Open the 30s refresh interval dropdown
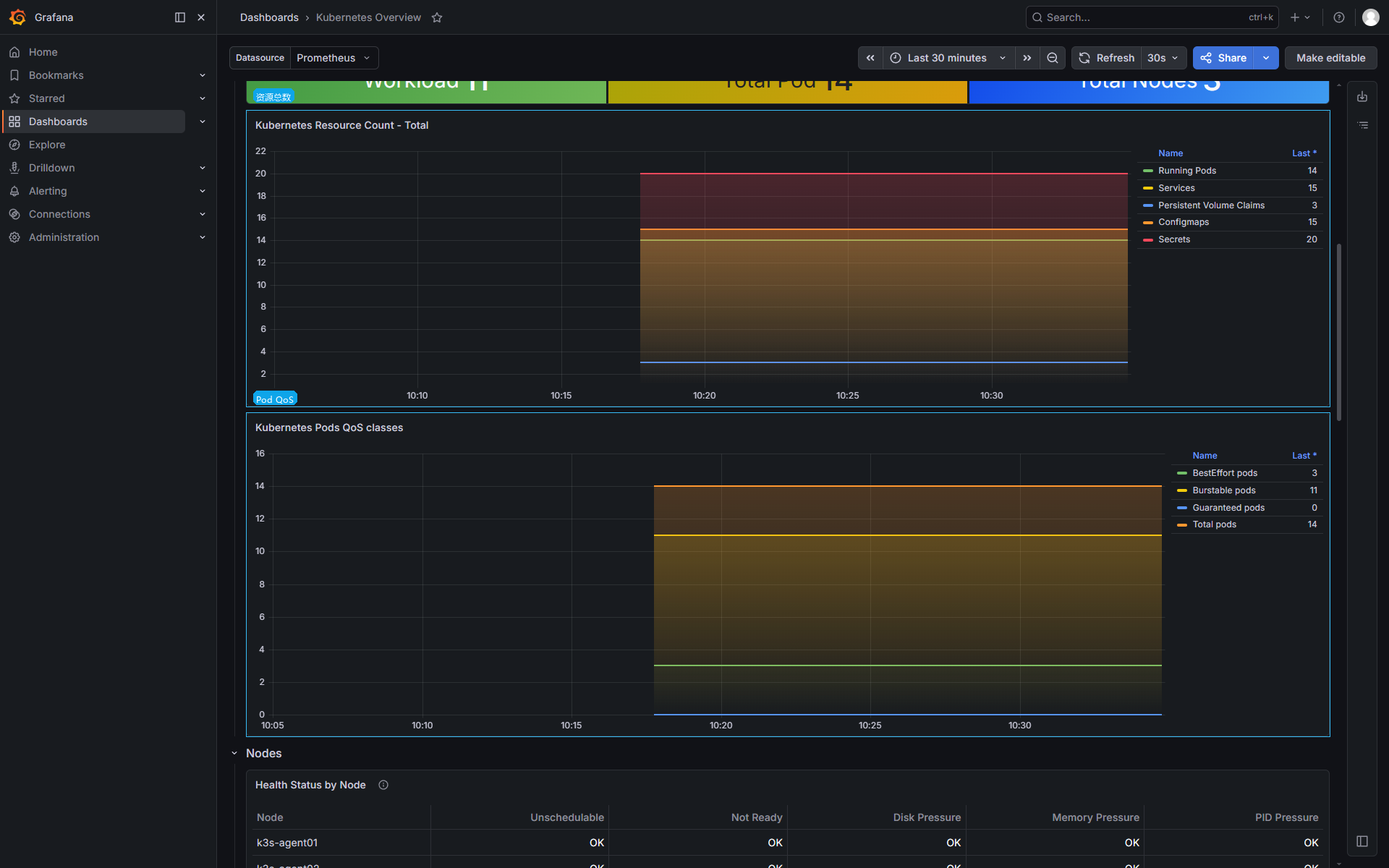 [x=1163, y=58]
